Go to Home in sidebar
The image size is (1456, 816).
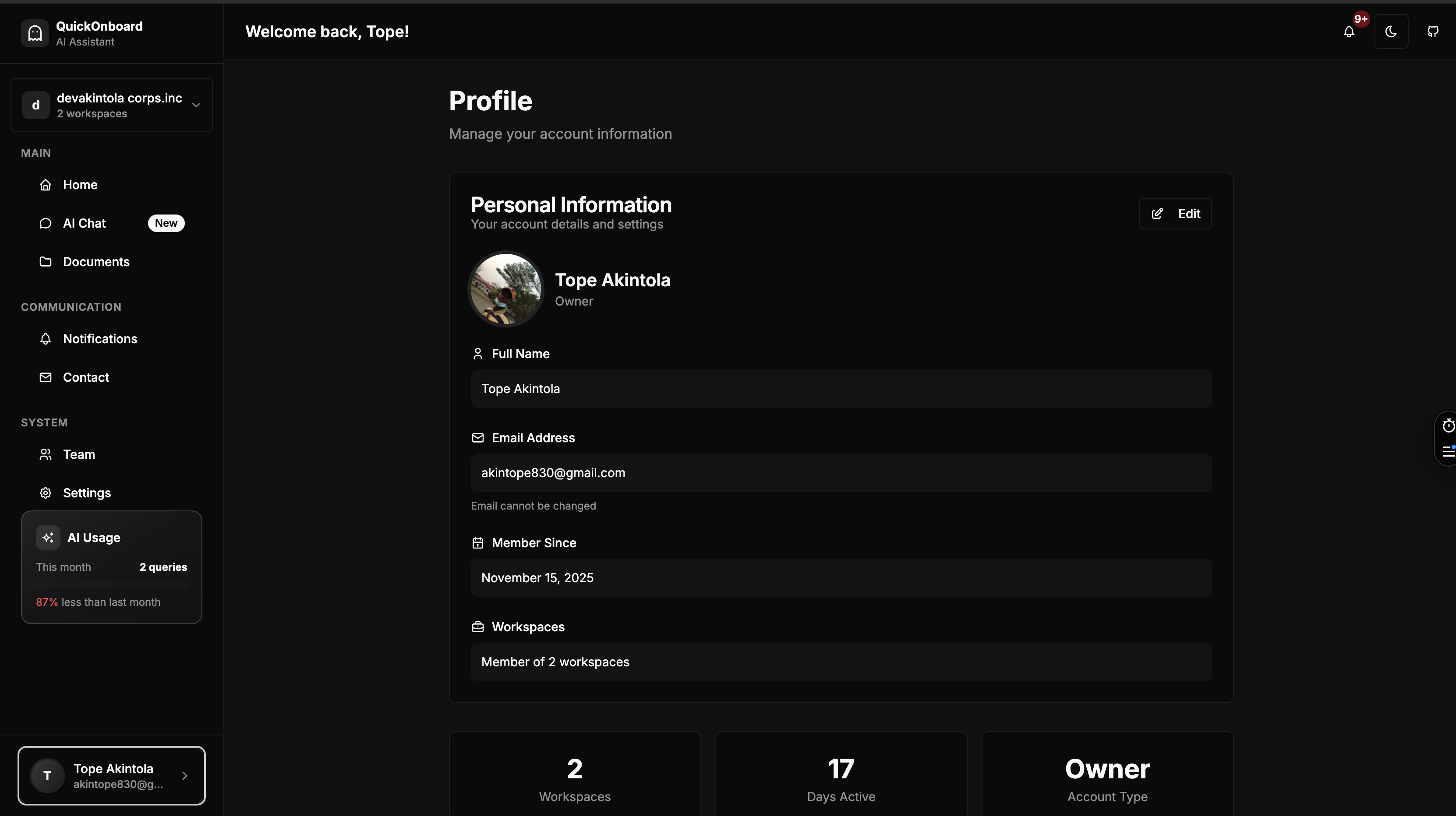[80, 185]
